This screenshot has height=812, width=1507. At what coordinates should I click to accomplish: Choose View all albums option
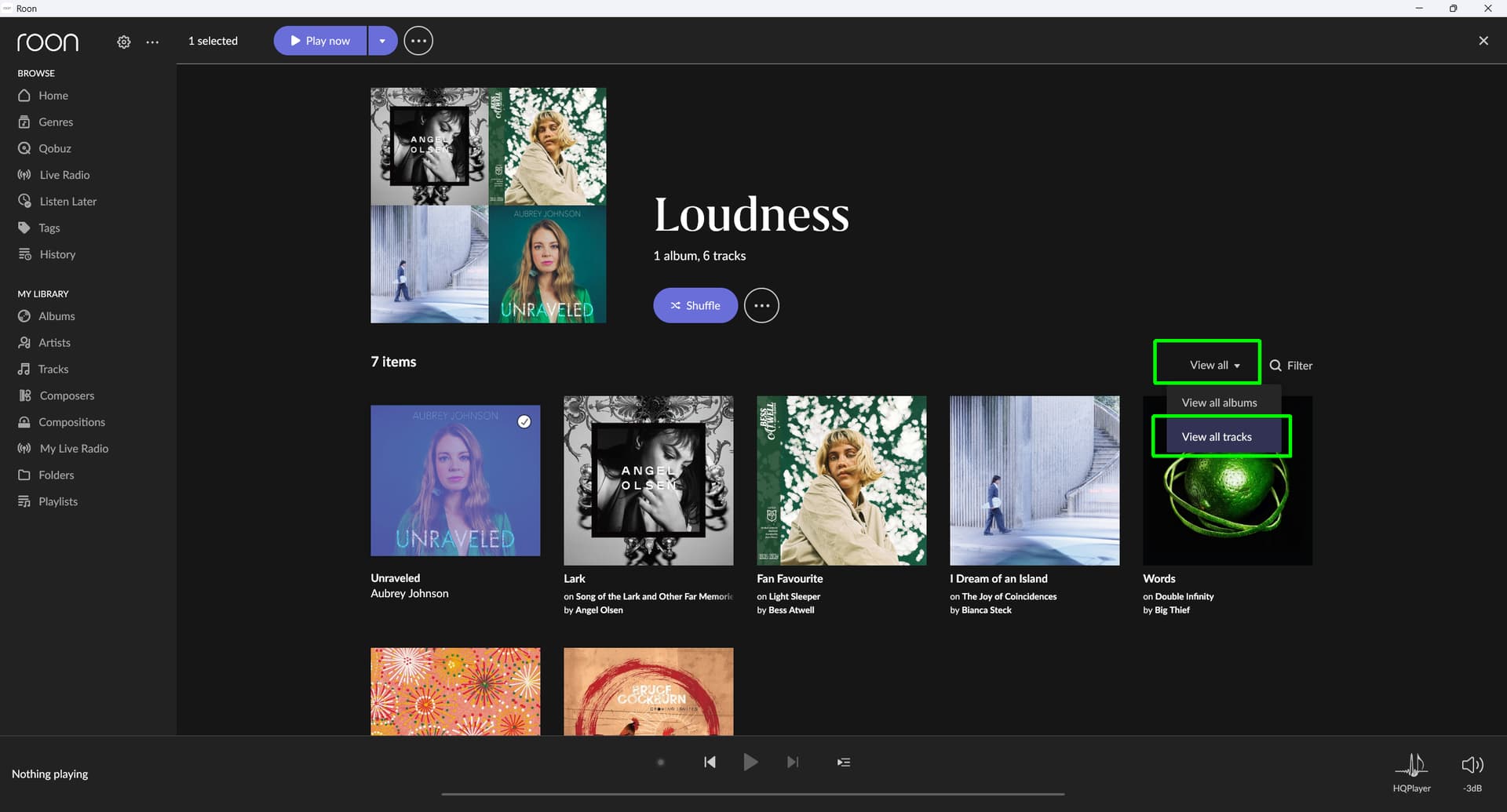(x=1219, y=402)
